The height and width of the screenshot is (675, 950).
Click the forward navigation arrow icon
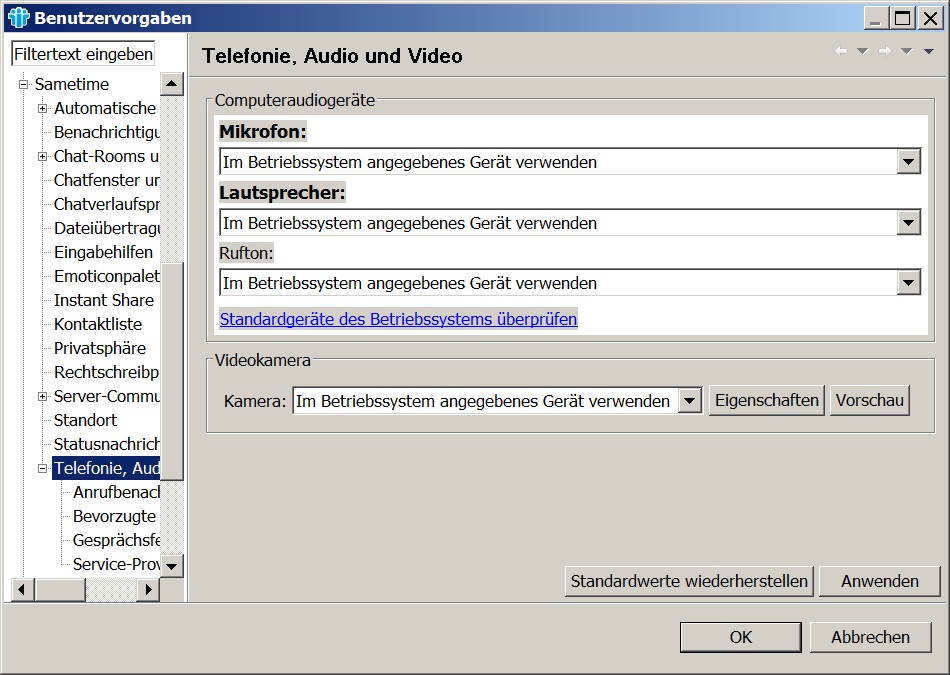pos(884,52)
